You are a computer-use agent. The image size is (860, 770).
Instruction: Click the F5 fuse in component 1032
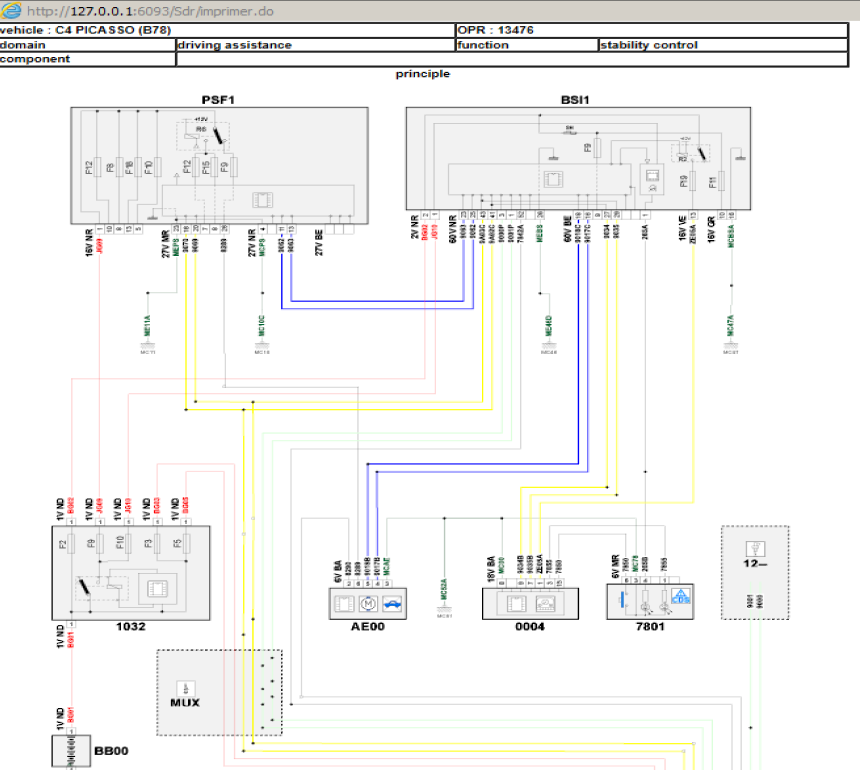click(x=186, y=544)
